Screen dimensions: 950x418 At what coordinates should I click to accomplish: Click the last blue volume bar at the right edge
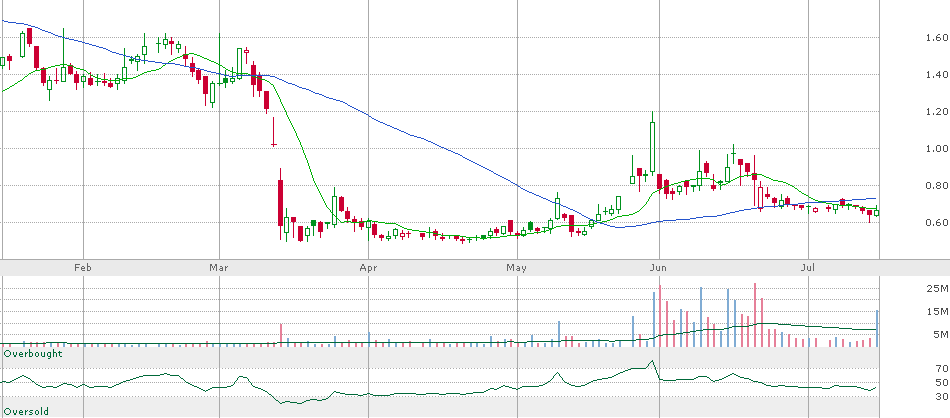click(877, 328)
